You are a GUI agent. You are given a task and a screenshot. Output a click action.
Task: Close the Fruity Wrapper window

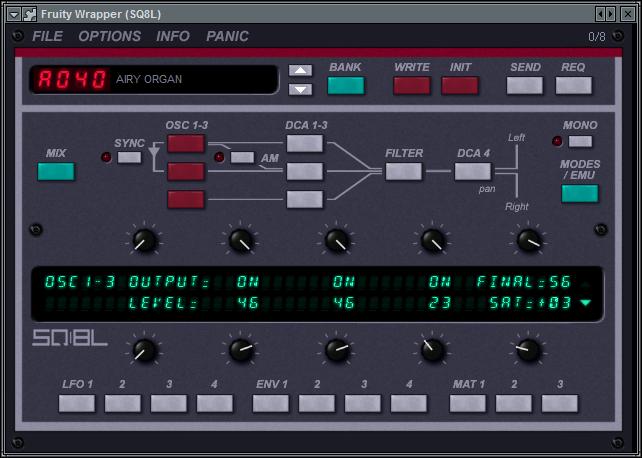click(628, 14)
